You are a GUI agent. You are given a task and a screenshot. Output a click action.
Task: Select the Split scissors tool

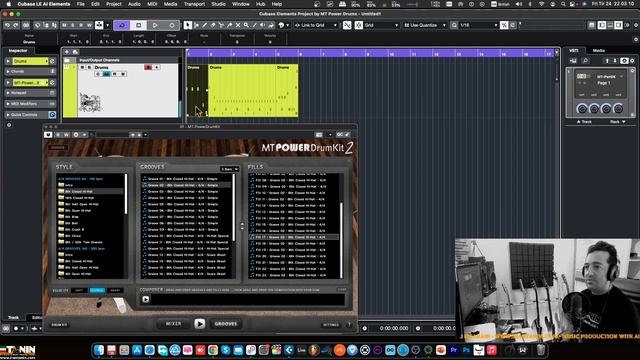(x=221, y=25)
